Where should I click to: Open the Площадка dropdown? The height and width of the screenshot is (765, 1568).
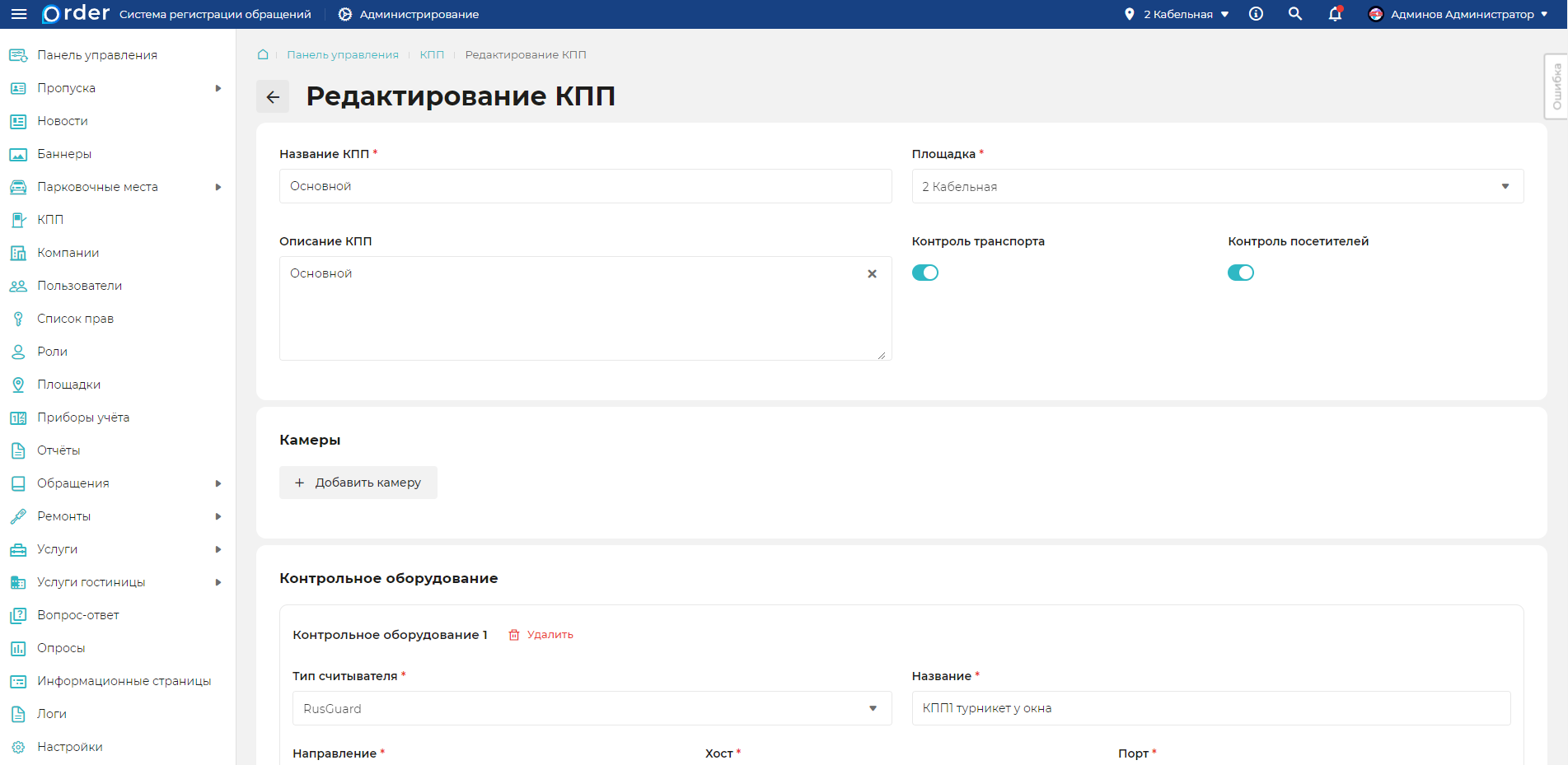(1217, 187)
